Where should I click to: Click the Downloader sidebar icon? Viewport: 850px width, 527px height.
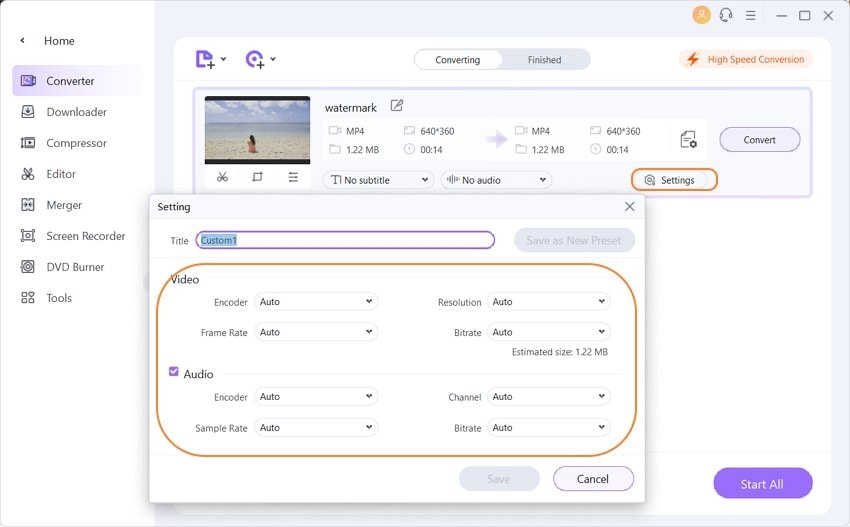(28, 112)
